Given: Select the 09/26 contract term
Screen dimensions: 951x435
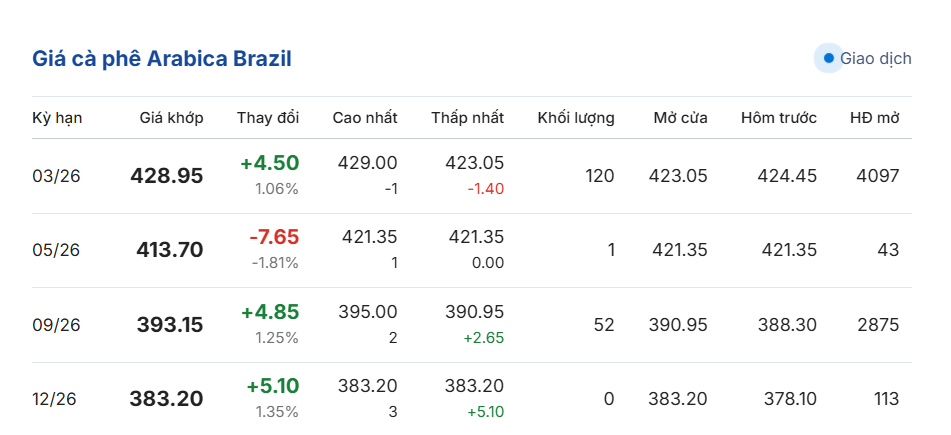Looking at the screenshot, I should (x=56, y=325).
